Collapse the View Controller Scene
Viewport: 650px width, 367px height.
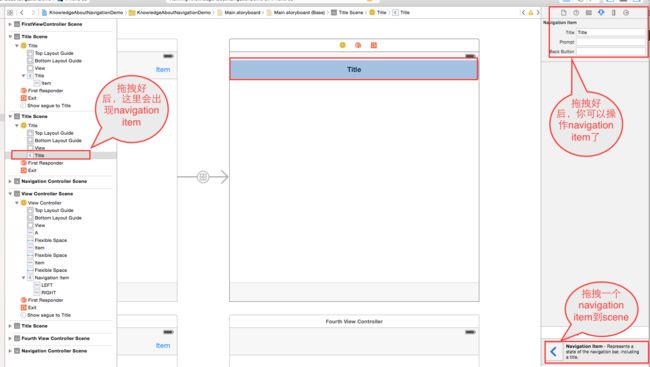(x=10, y=194)
